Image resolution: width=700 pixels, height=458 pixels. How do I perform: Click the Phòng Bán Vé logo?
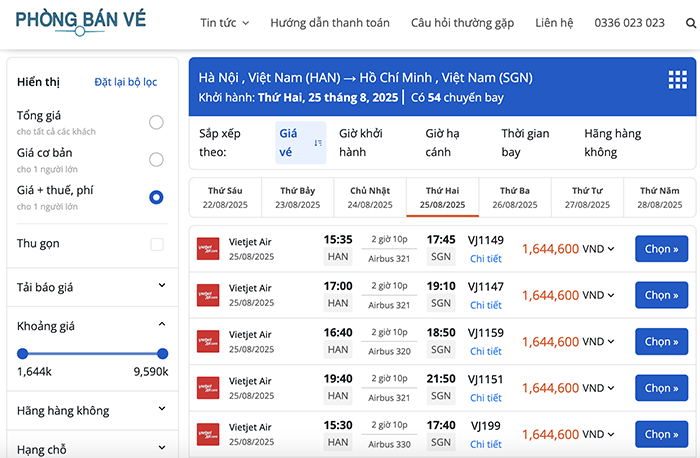click(x=80, y=22)
